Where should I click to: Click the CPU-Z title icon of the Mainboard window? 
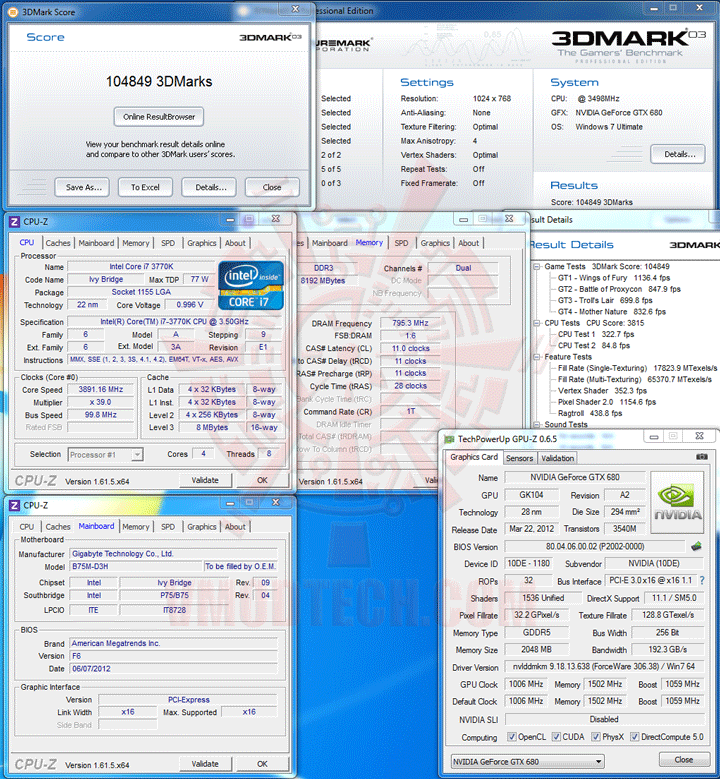click(14, 505)
